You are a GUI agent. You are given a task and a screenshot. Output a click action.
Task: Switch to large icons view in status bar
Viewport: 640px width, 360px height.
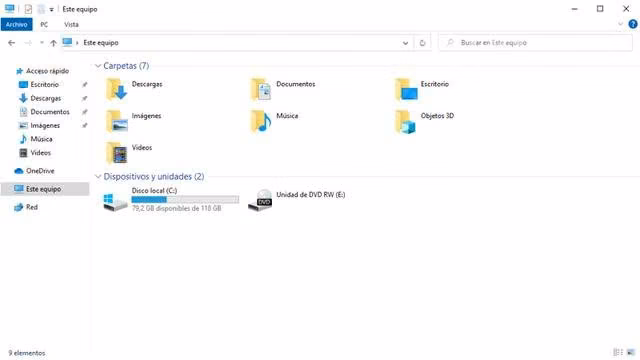(x=631, y=352)
